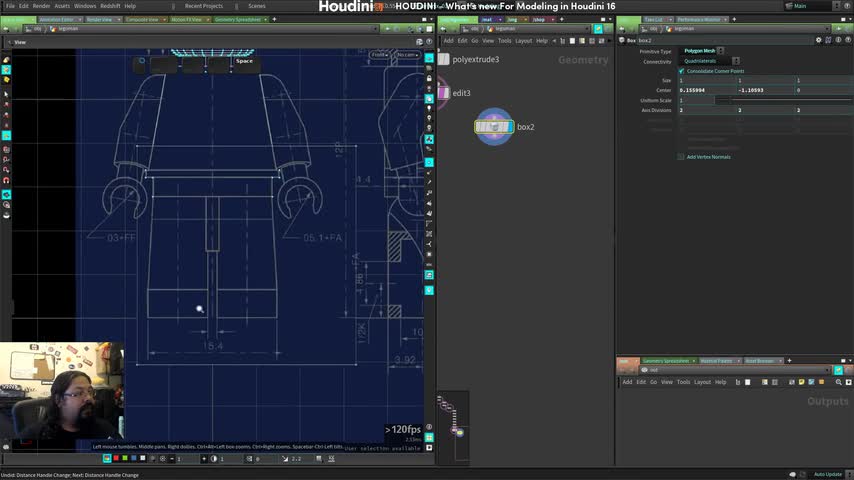
Task: Open the Auto Update mode dropdown
Action: [827, 475]
